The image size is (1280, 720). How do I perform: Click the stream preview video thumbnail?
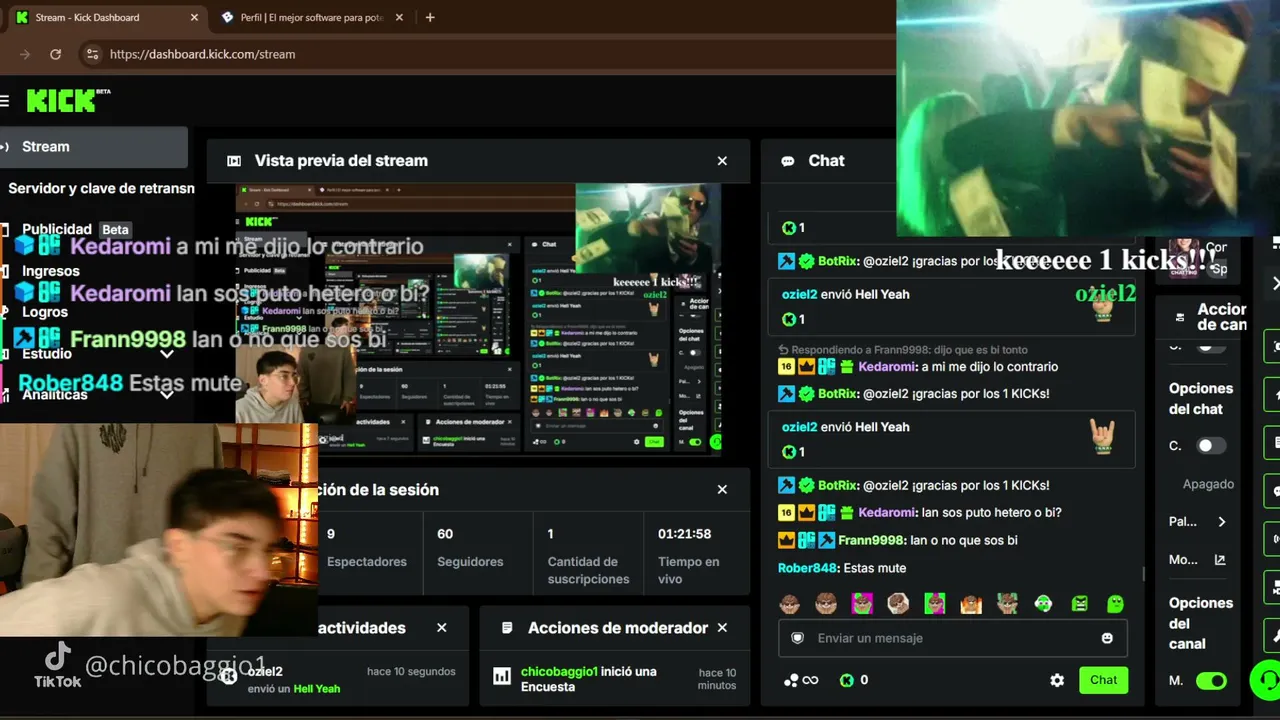478,319
